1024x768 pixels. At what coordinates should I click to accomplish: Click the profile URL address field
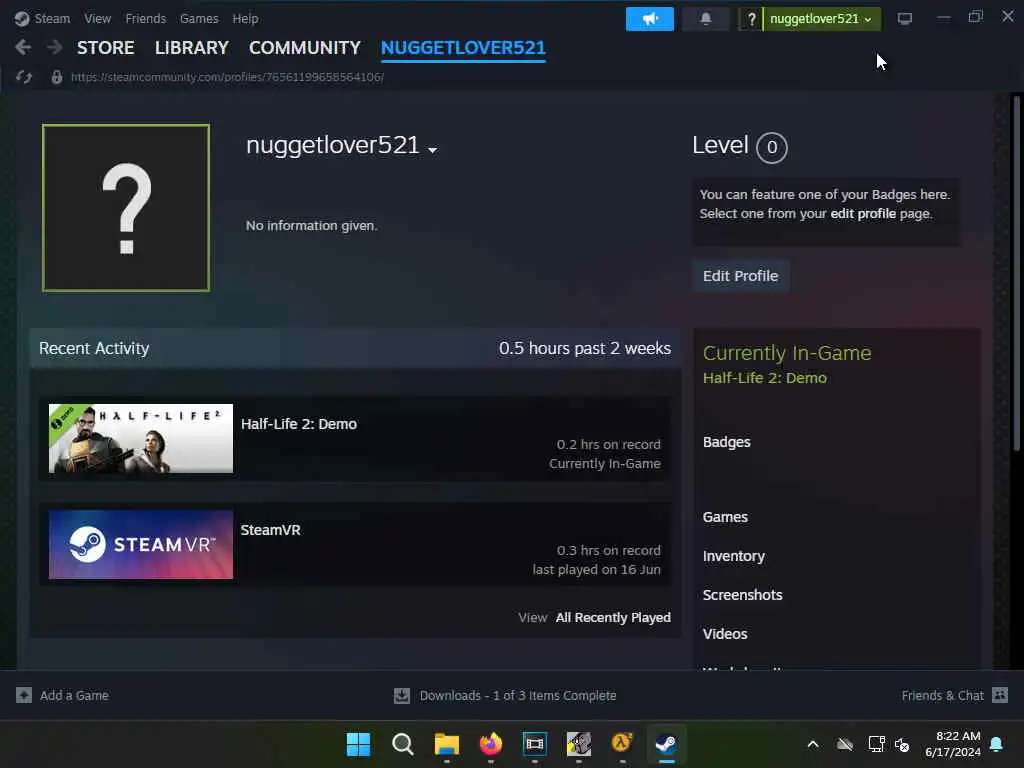click(x=227, y=77)
